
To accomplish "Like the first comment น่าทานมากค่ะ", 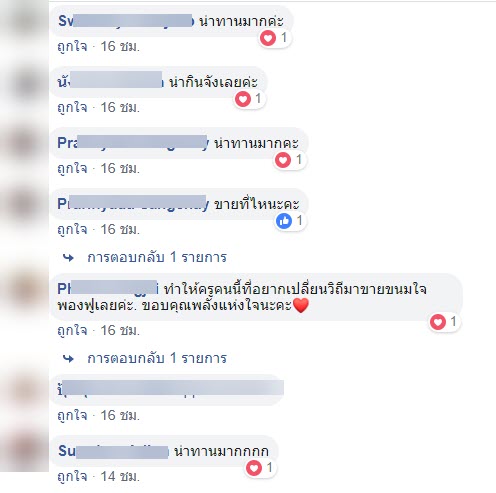I will point(72,46).
